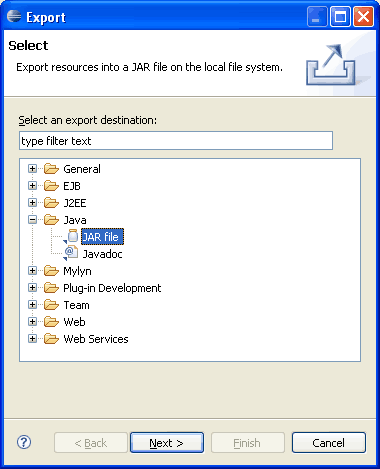Click the type filter text field
The height and width of the screenshot is (469, 380).
pos(176,141)
